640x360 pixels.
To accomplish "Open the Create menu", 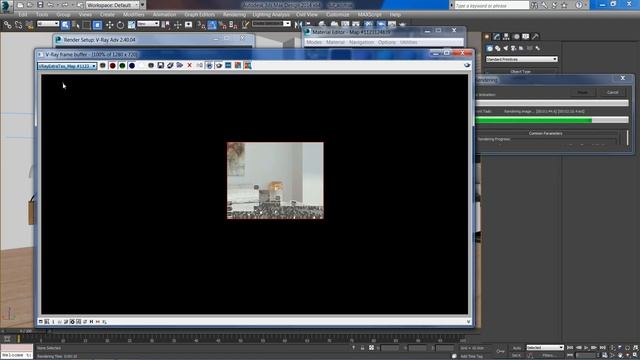I will (x=107, y=15).
